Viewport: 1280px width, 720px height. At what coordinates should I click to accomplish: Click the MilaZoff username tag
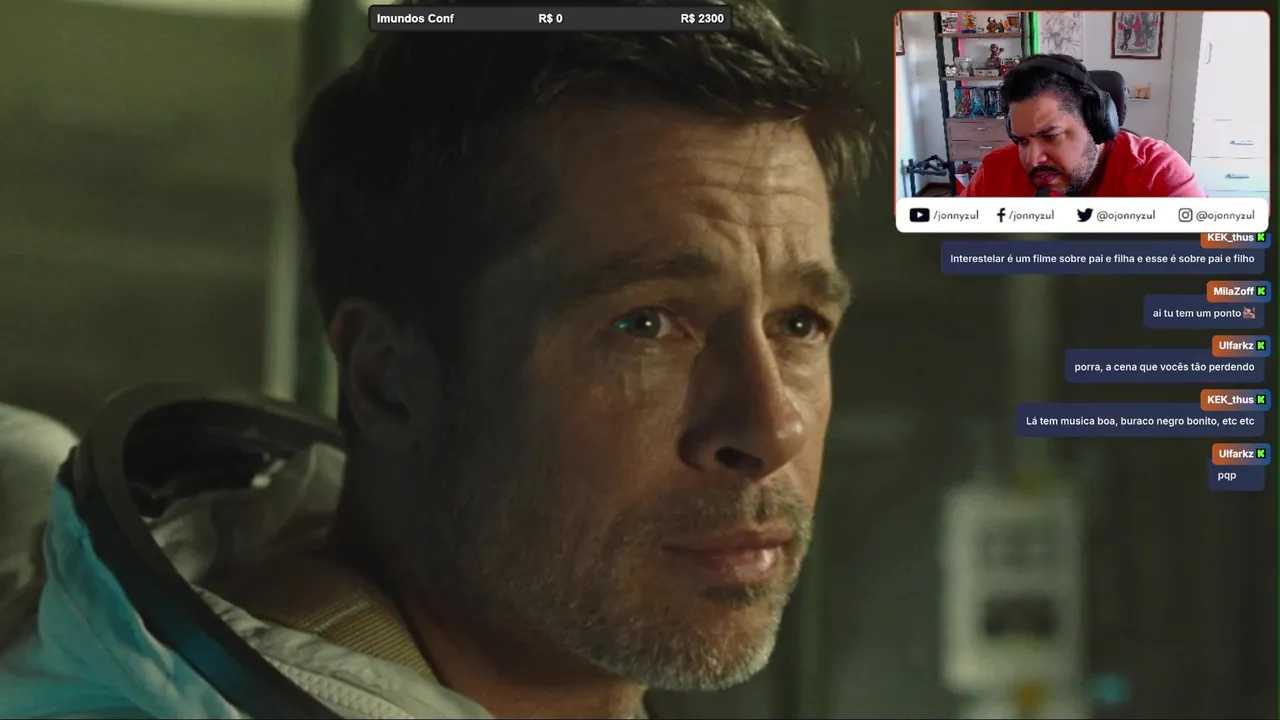tap(1233, 291)
